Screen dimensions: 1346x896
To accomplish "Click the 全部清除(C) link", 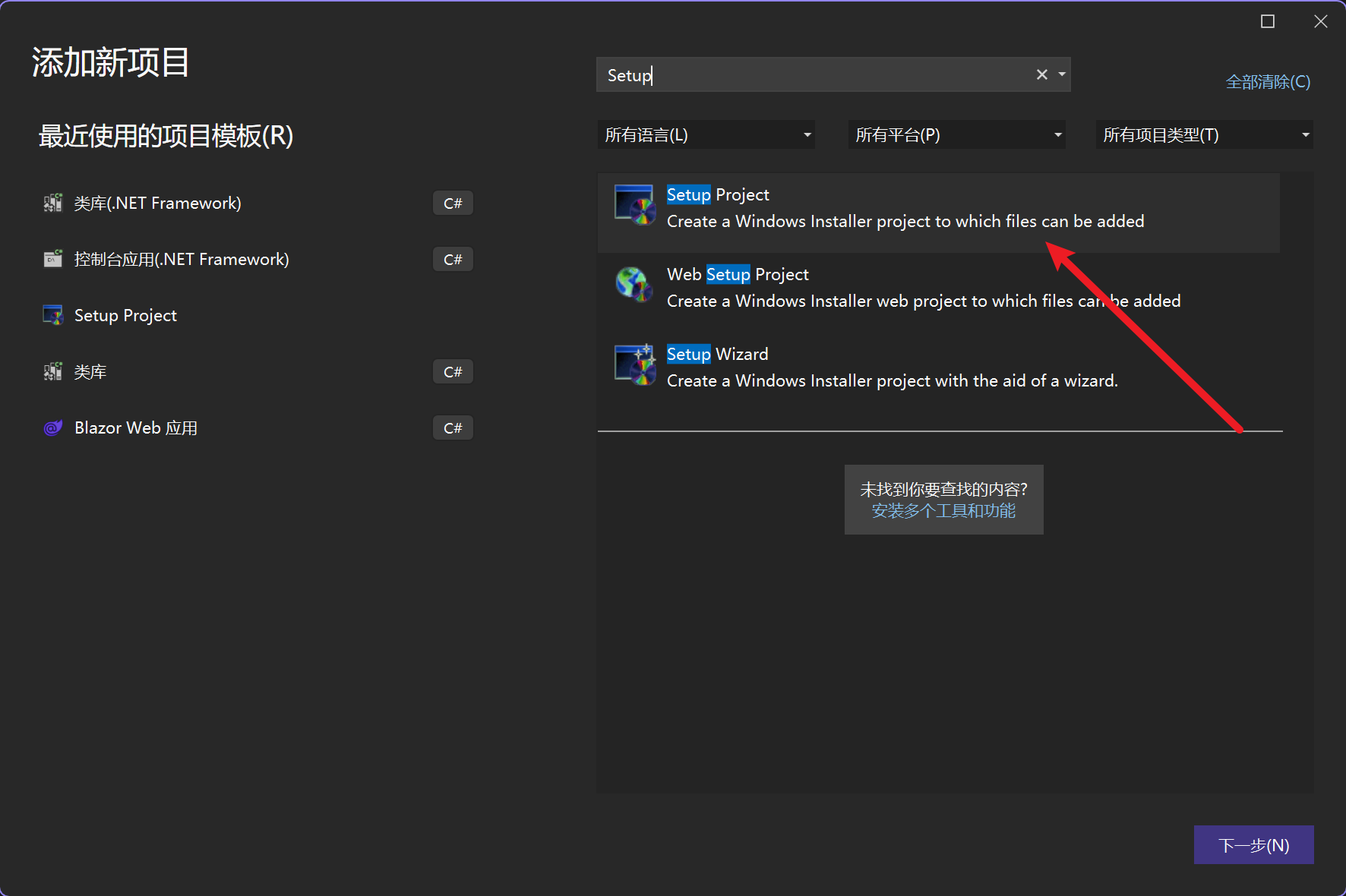I will click(1268, 82).
